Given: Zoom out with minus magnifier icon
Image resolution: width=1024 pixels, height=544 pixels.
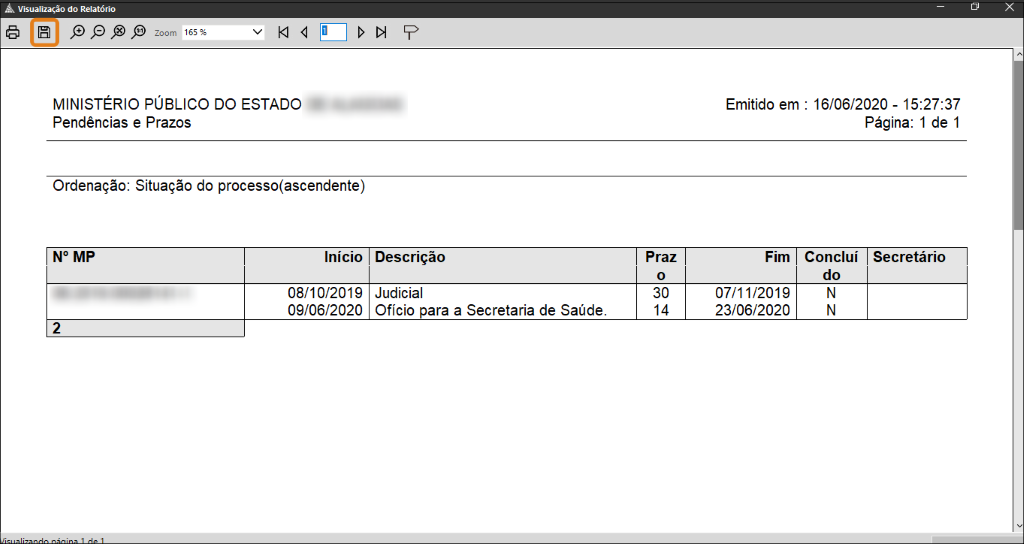Looking at the screenshot, I should pos(98,32).
